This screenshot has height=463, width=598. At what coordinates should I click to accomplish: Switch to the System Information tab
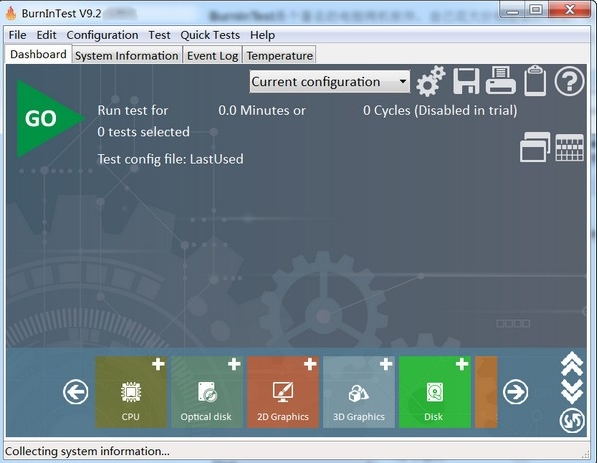point(127,56)
